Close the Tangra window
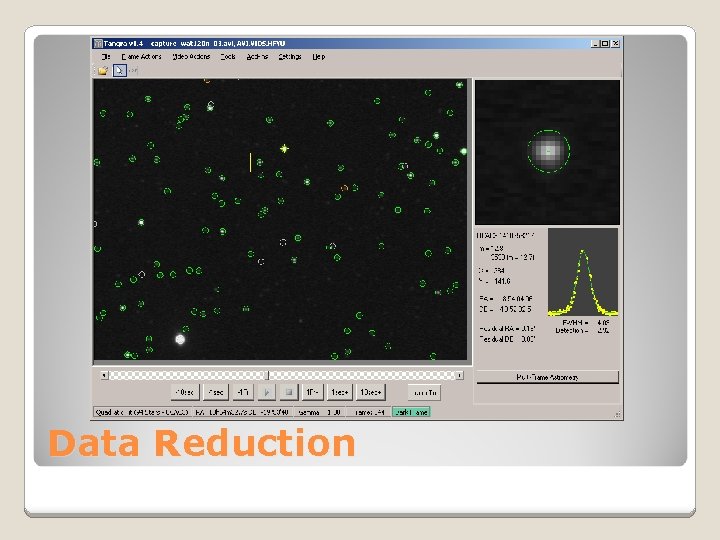This screenshot has width=720, height=540. point(616,44)
